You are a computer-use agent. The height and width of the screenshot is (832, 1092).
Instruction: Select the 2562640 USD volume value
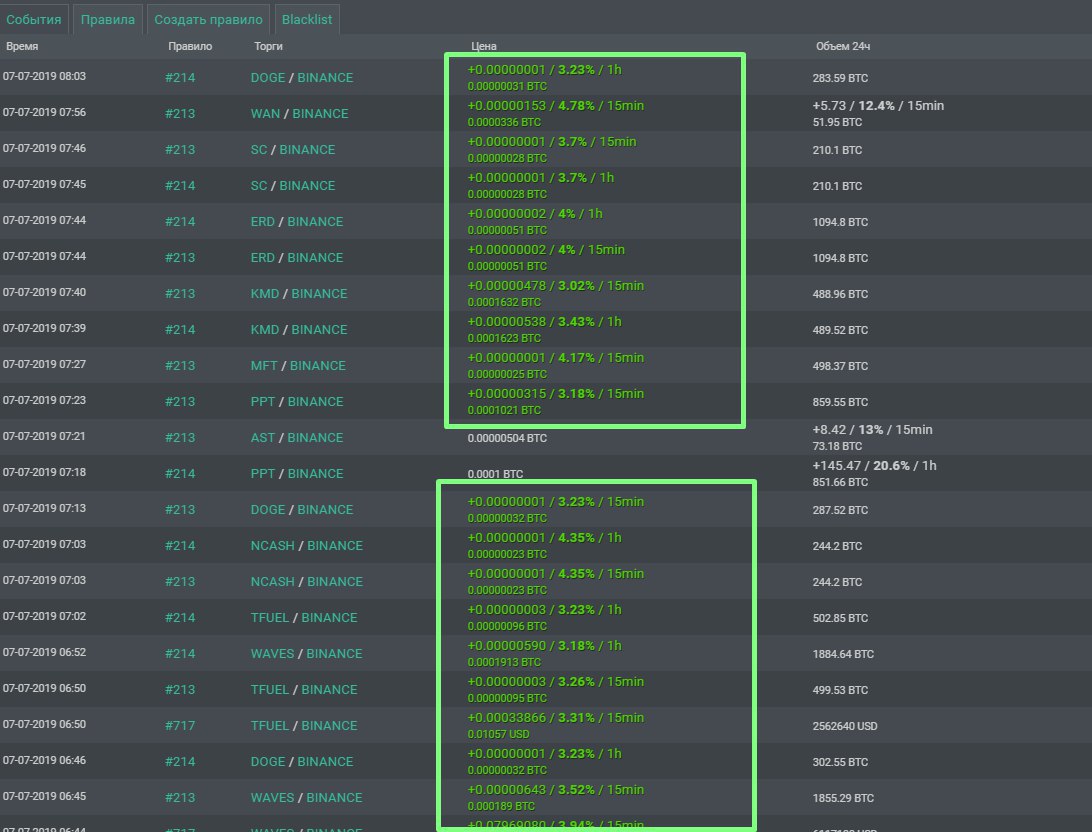tap(846, 726)
